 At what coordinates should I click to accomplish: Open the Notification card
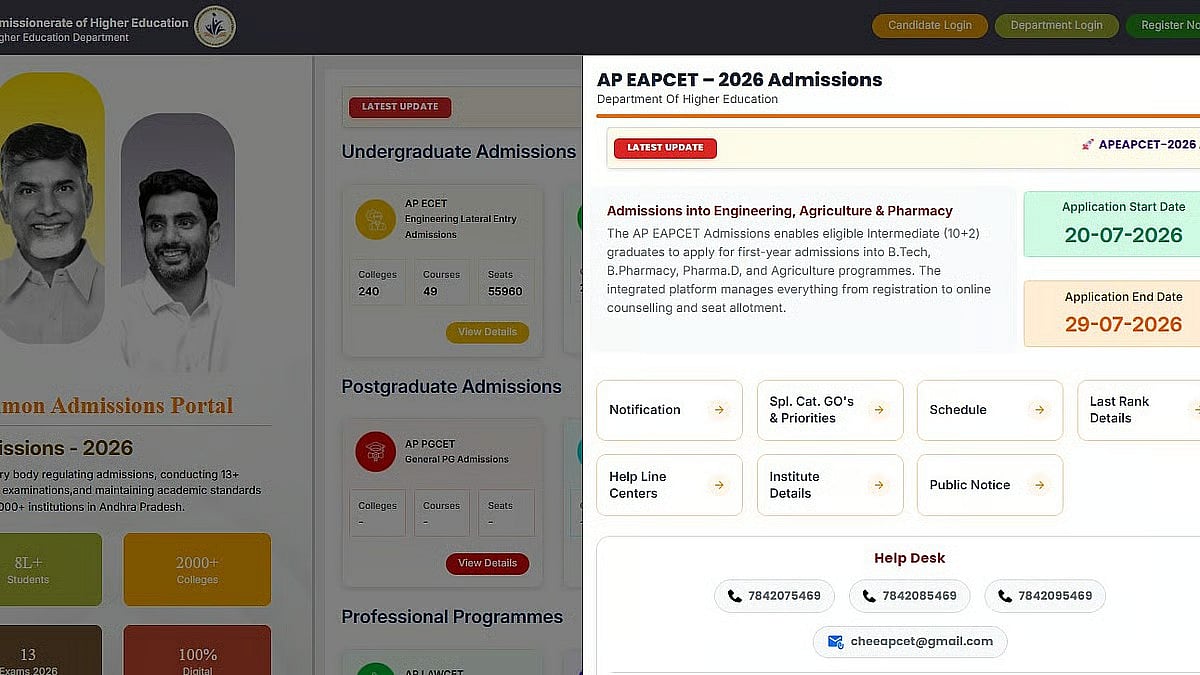pos(669,410)
